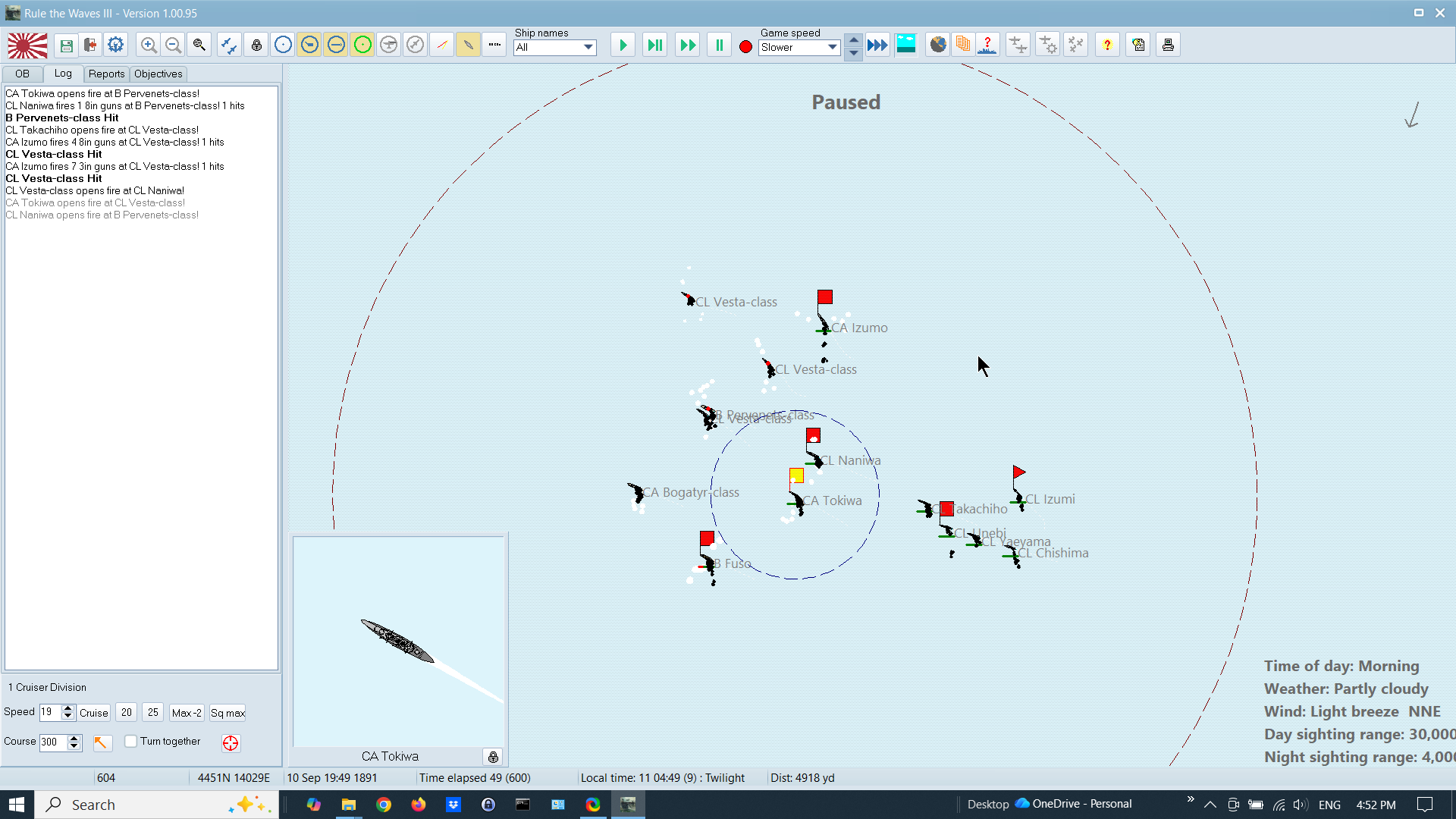Enable the Turn together checkbox

(131, 742)
